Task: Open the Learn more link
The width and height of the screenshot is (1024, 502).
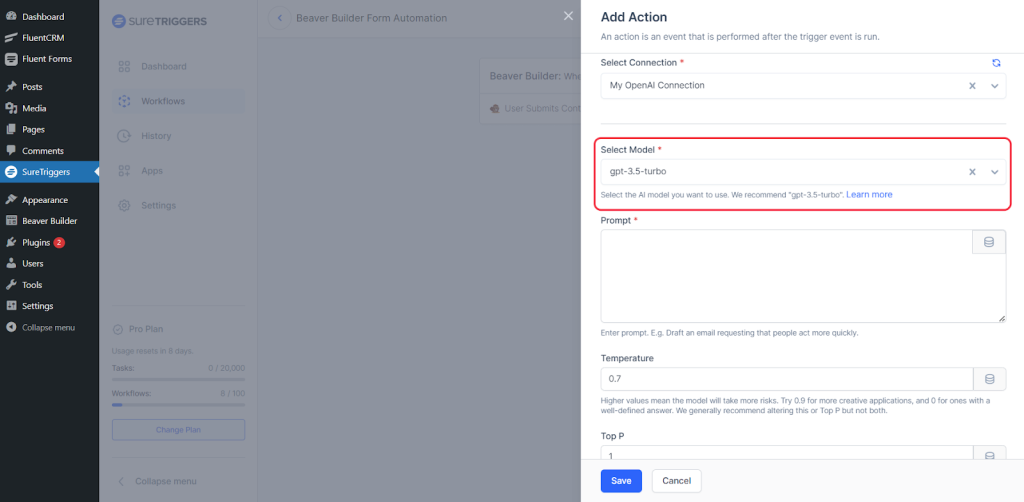Action: 869,194
